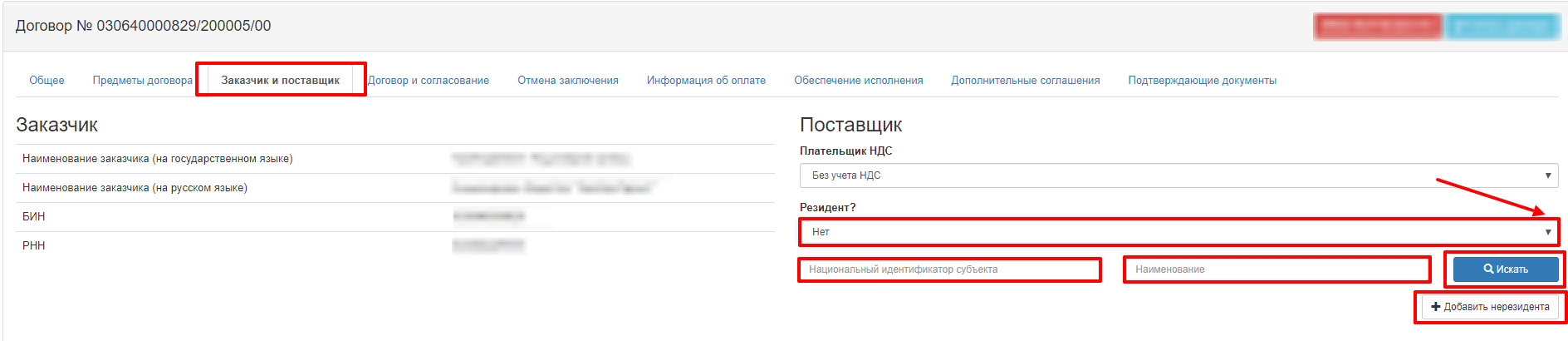Screen dimensions: 1568x341
Task: Click the light blue header button
Action: click(x=1502, y=27)
